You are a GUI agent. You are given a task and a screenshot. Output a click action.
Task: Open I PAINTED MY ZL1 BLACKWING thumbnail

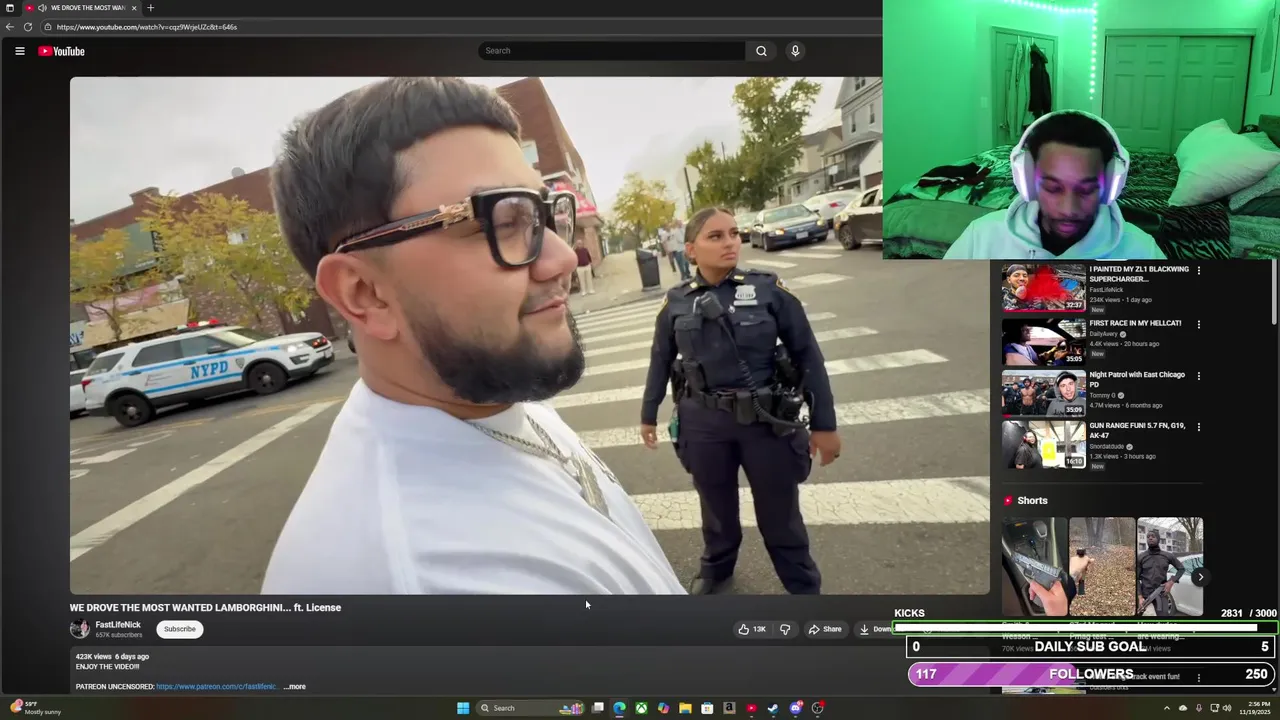1044,288
